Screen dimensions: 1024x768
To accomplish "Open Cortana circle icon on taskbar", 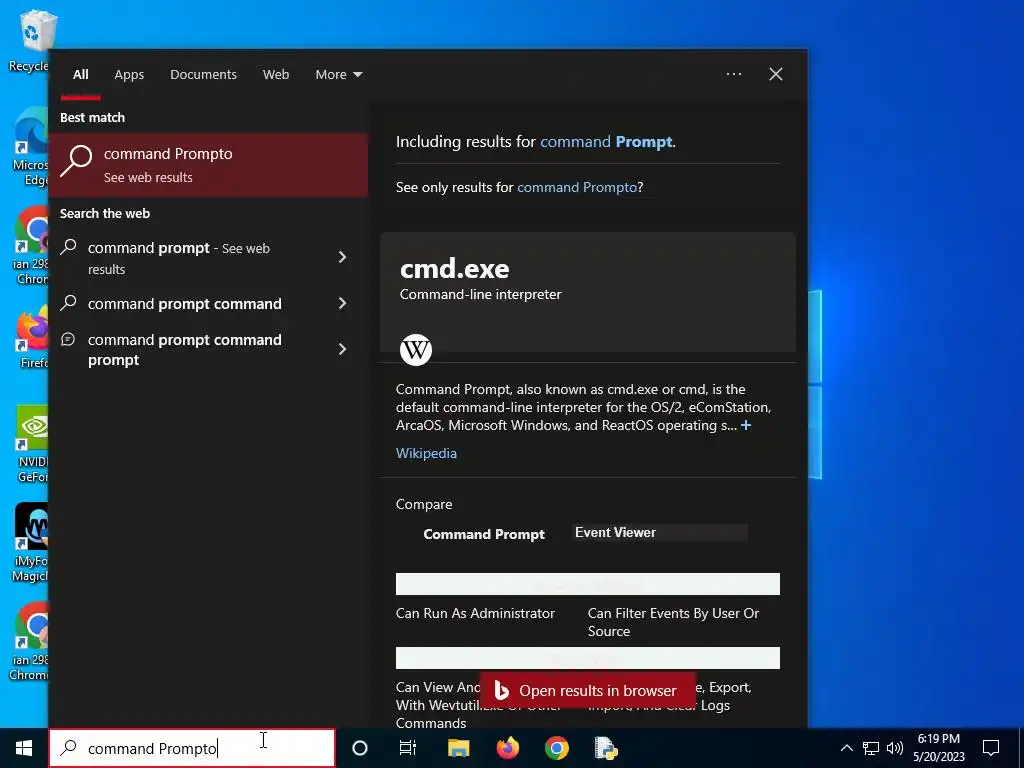I will 360,748.
